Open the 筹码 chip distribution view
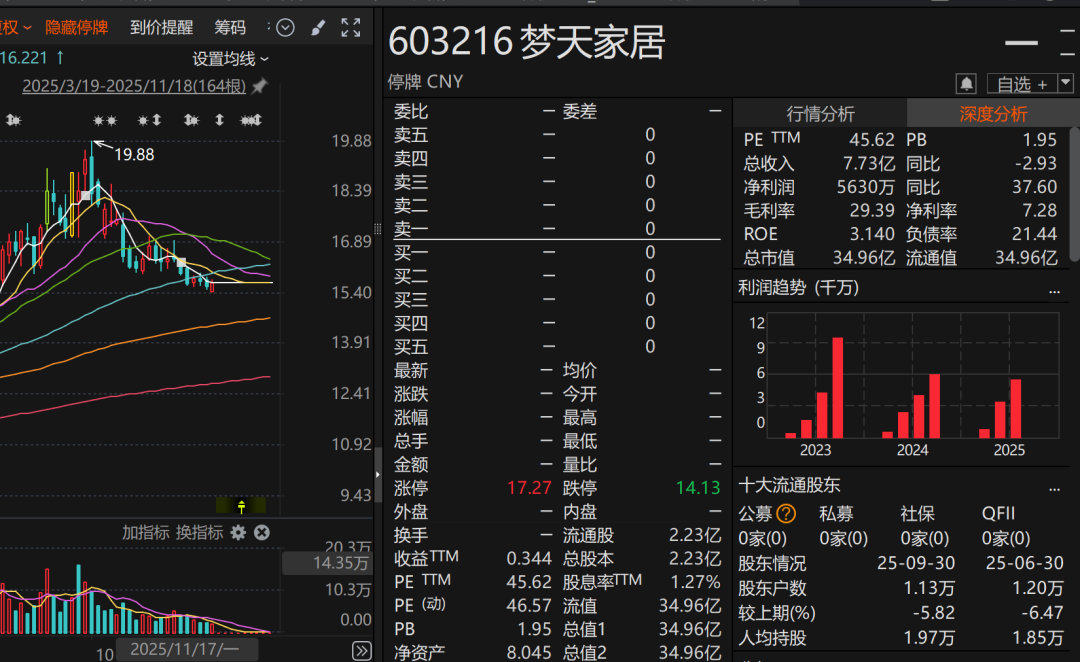Screen dimensions: 1080x662 [229, 28]
